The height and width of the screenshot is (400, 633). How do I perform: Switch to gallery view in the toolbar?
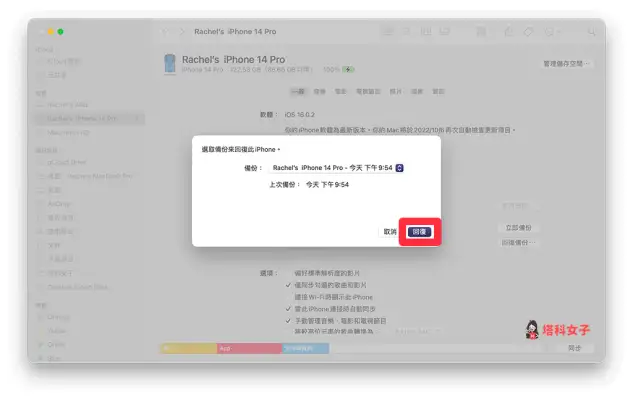tap(445, 31)
